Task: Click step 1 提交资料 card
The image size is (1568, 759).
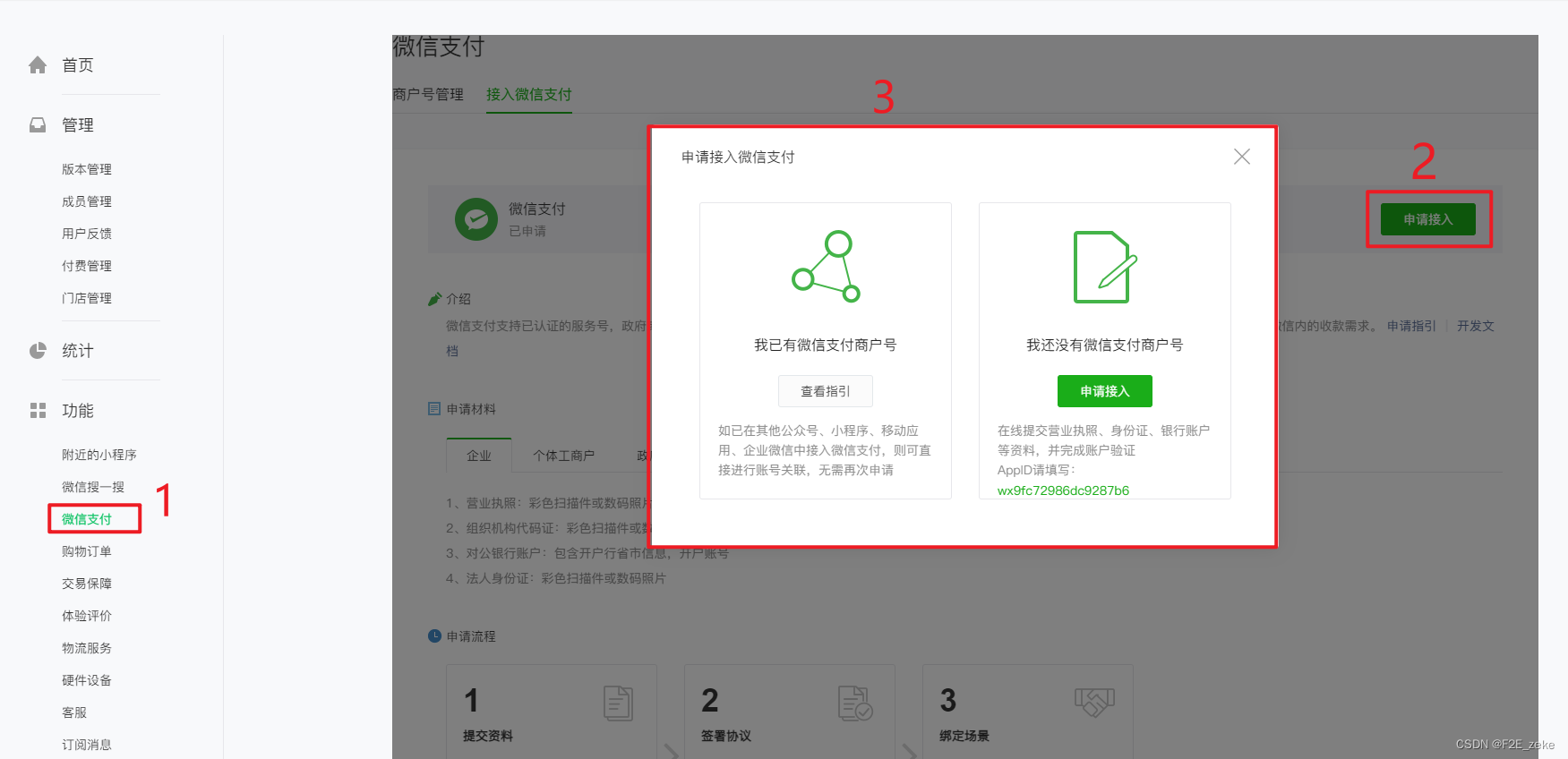Action: point(552,712)
